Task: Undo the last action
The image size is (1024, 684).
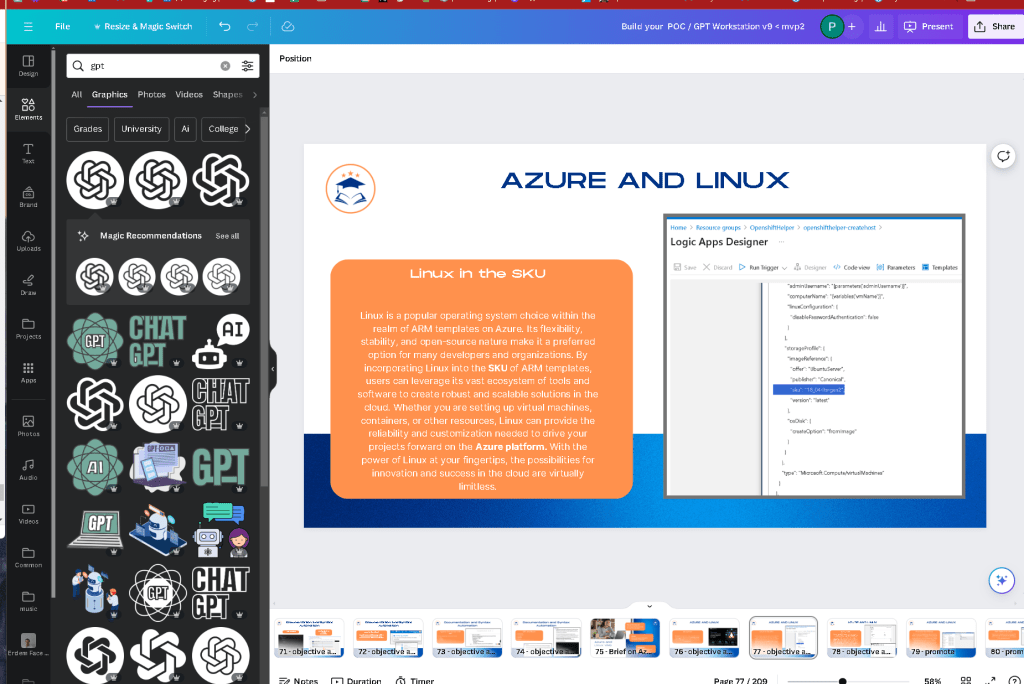Action: [225, 27]
